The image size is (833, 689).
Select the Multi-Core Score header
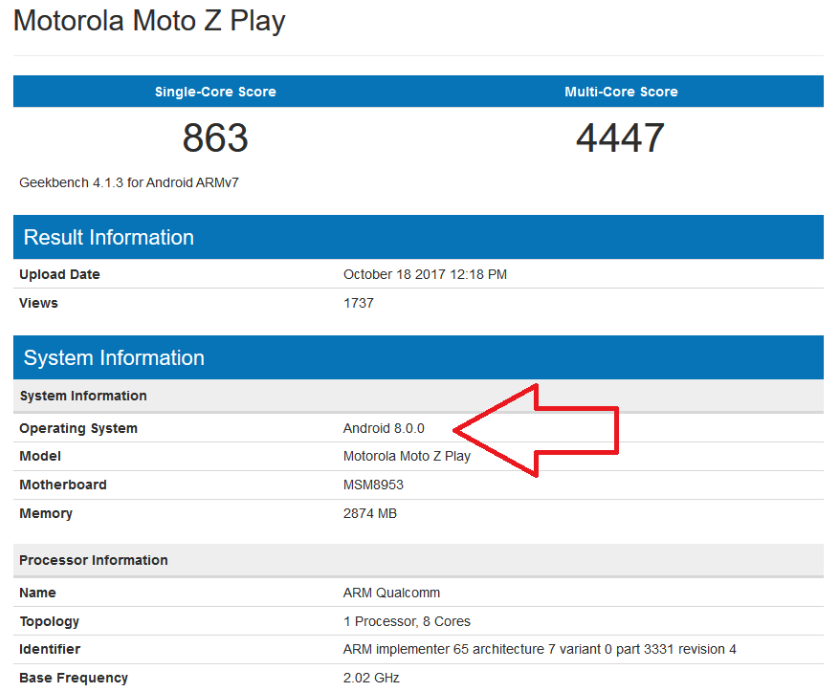[x=621, y=91]
